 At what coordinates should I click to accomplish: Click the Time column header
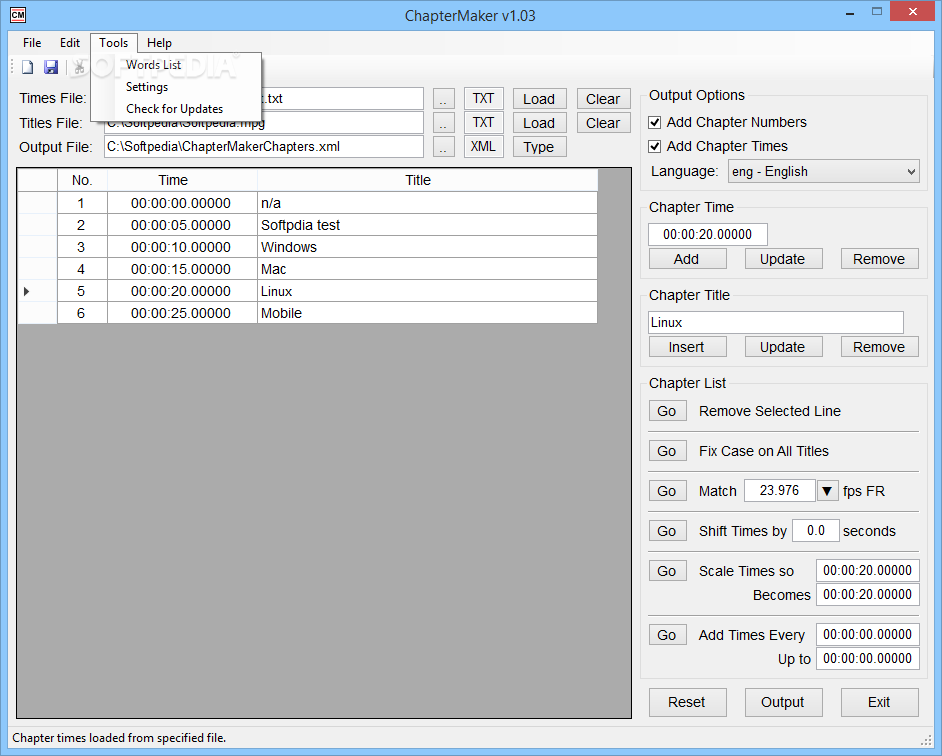coord(182,180)
